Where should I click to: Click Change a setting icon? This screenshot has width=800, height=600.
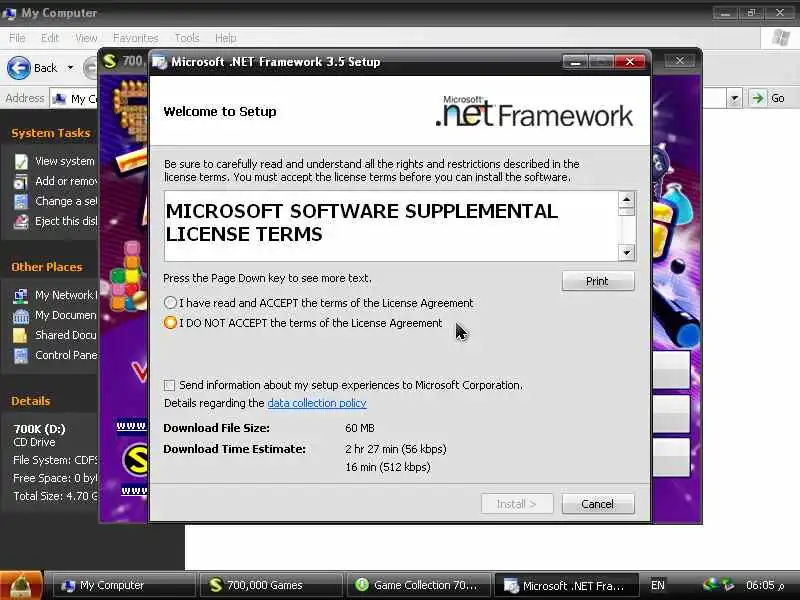(x=21, y=202)
